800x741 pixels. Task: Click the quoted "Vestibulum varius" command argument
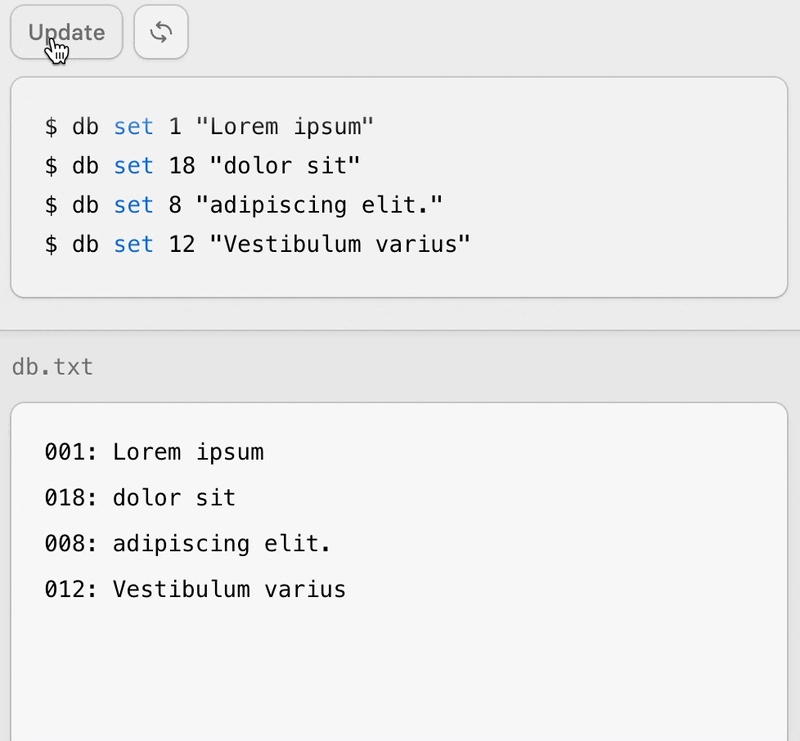point(339,244)
